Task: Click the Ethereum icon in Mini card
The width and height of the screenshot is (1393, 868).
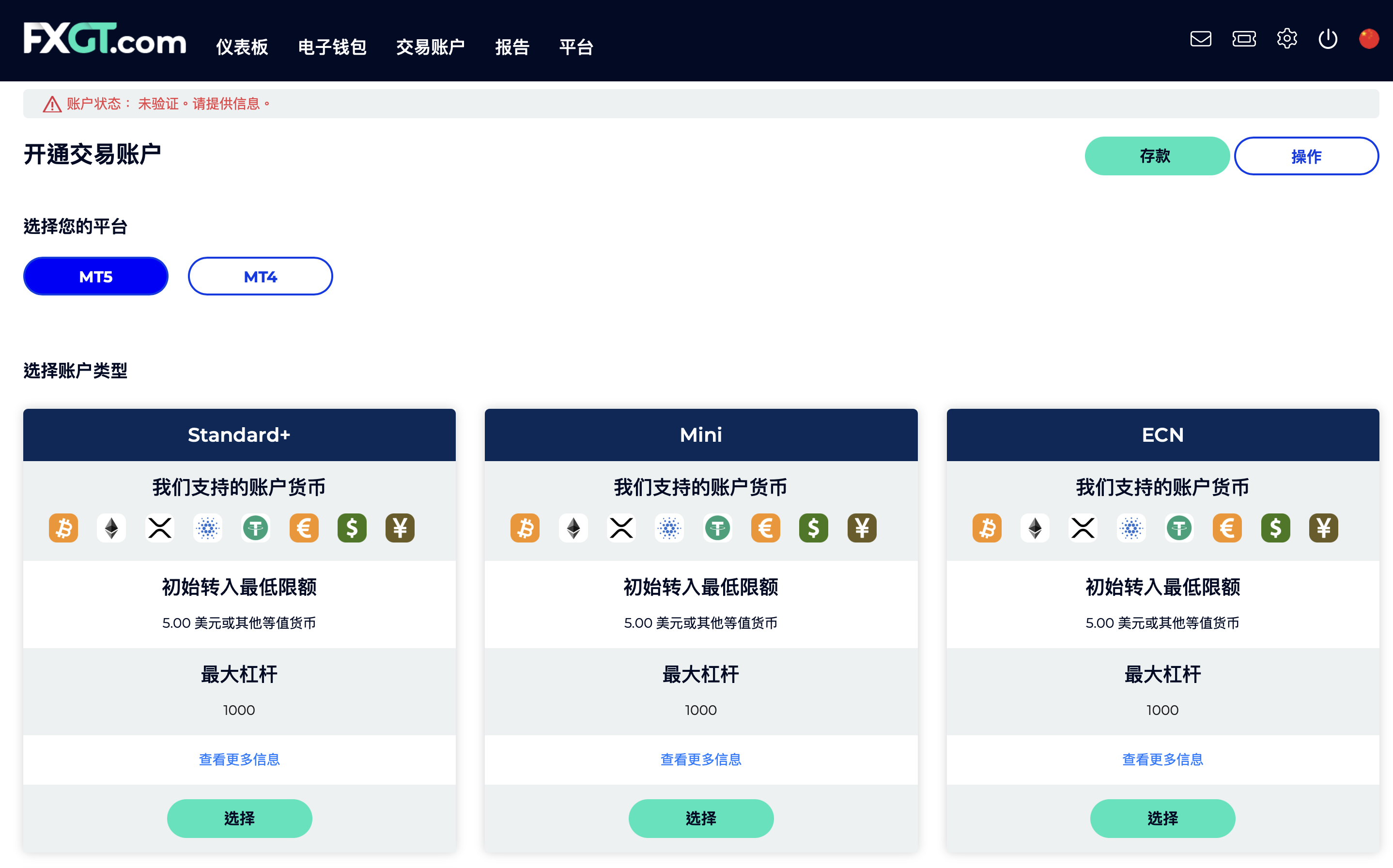Action: pos(573,527)
